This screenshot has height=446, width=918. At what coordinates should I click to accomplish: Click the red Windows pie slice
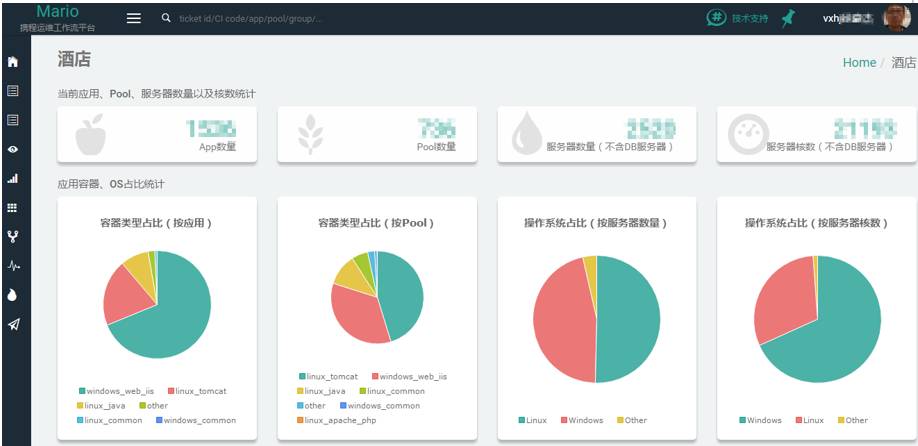click(563, 319)
